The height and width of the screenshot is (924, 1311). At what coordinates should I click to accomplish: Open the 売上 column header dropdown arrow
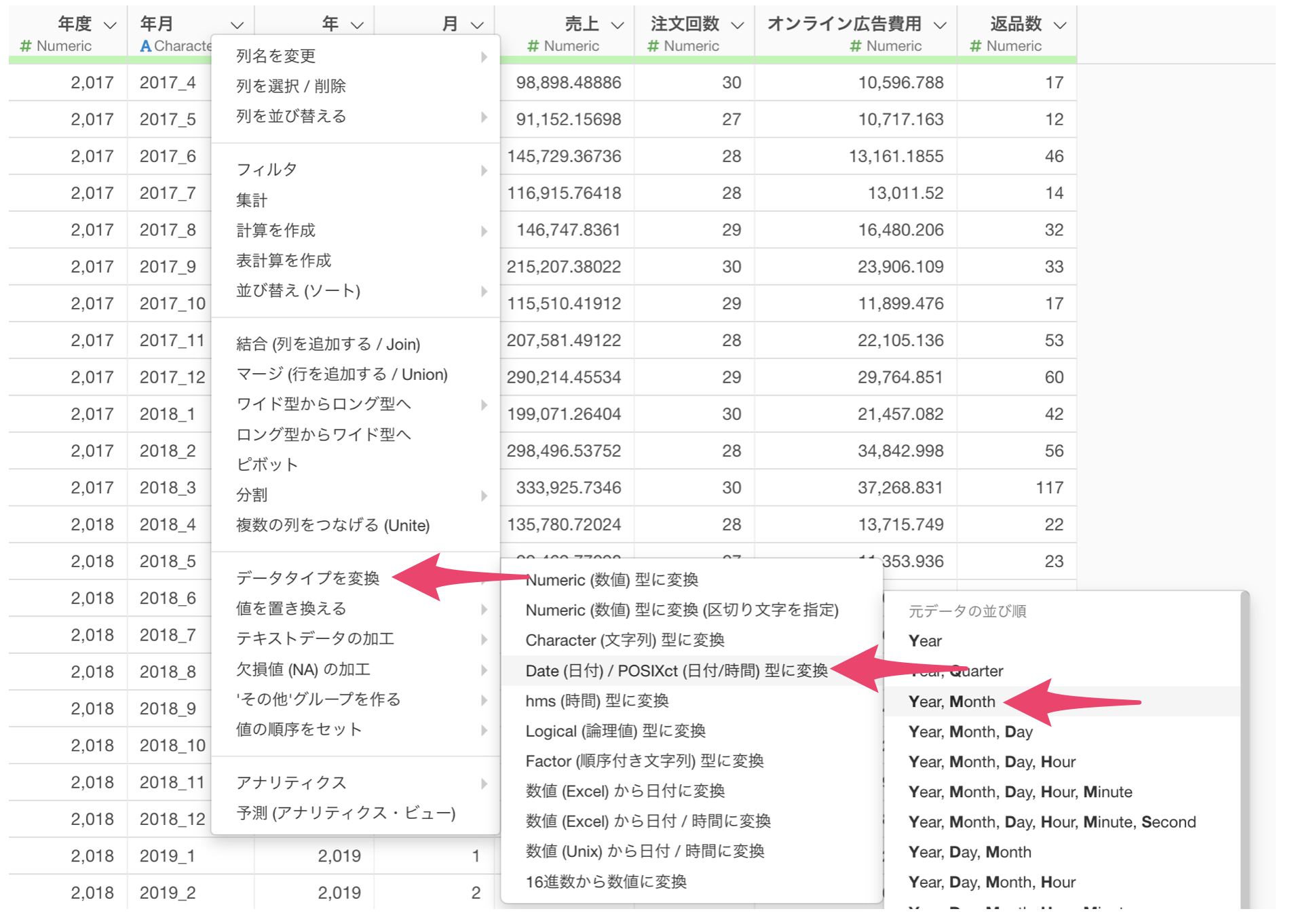pos(617,26)
